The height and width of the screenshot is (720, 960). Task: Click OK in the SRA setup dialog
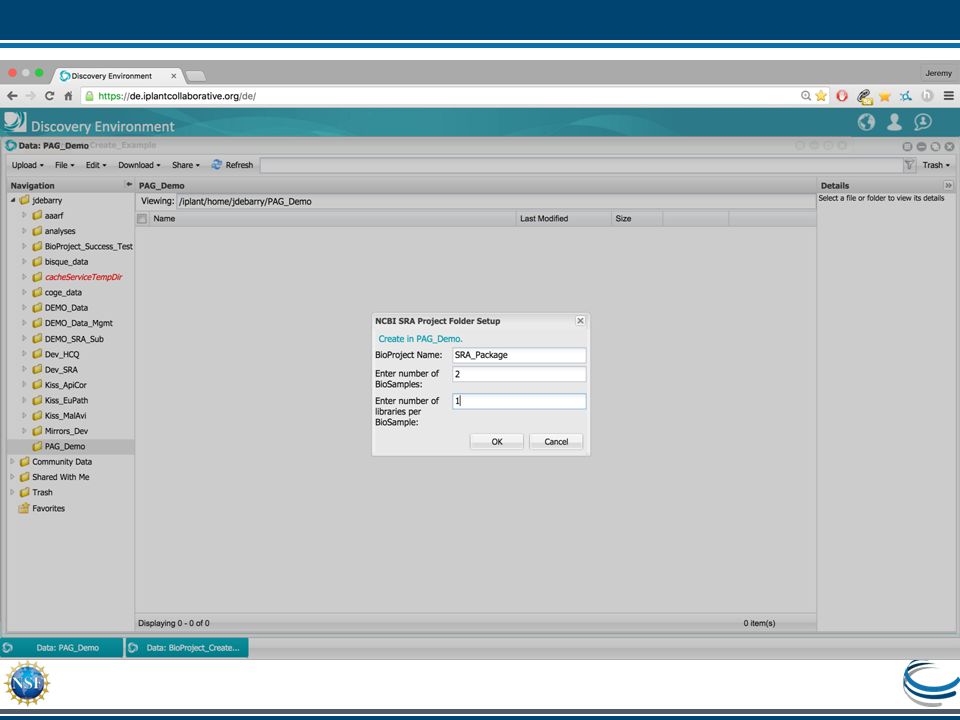click(x=497, y=441)
